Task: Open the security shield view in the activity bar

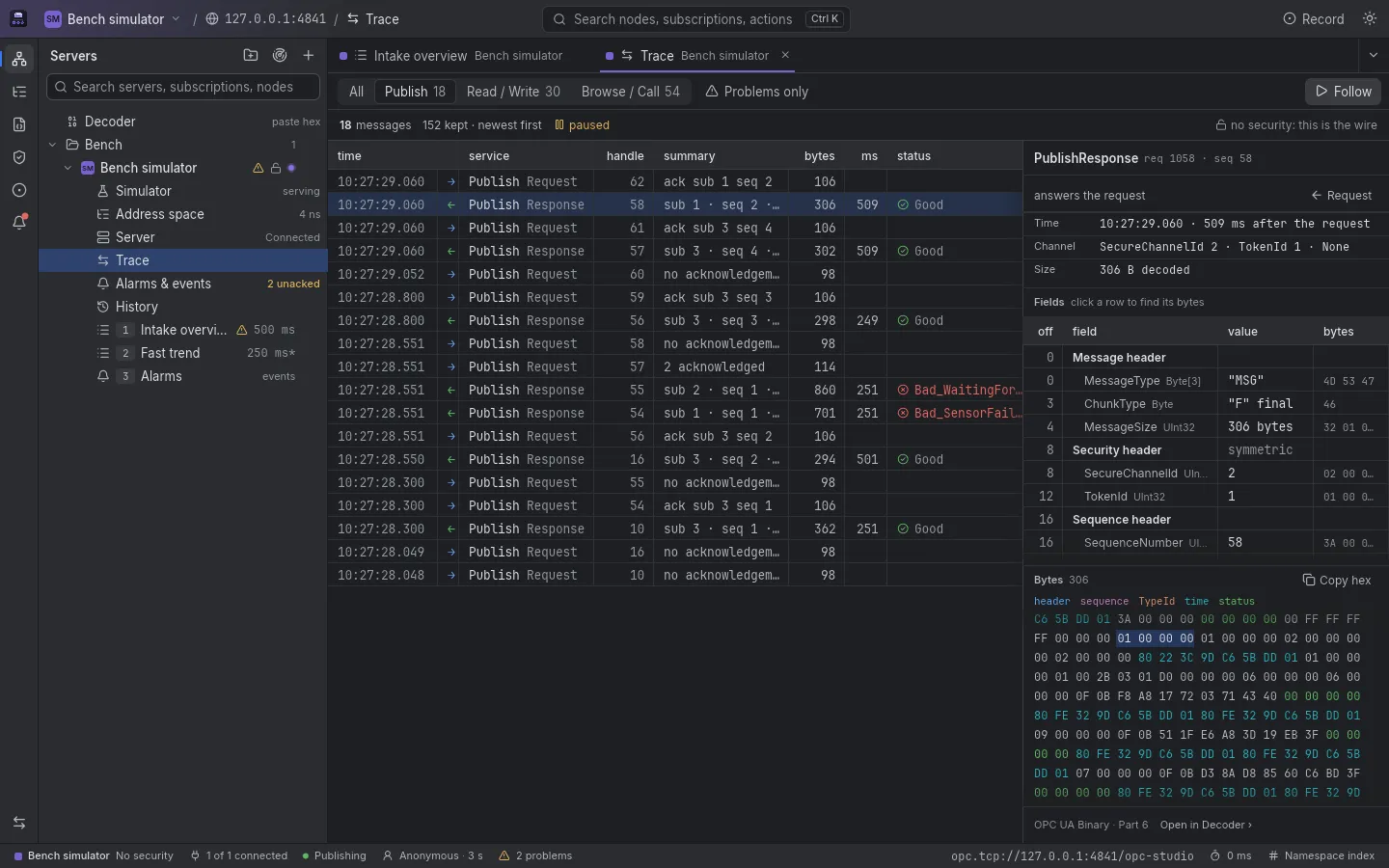Action: 19,157
